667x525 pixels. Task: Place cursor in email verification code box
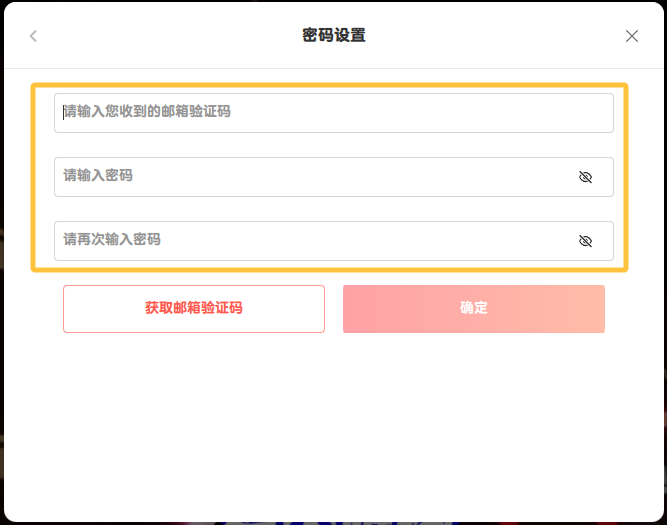click(333, 113)
